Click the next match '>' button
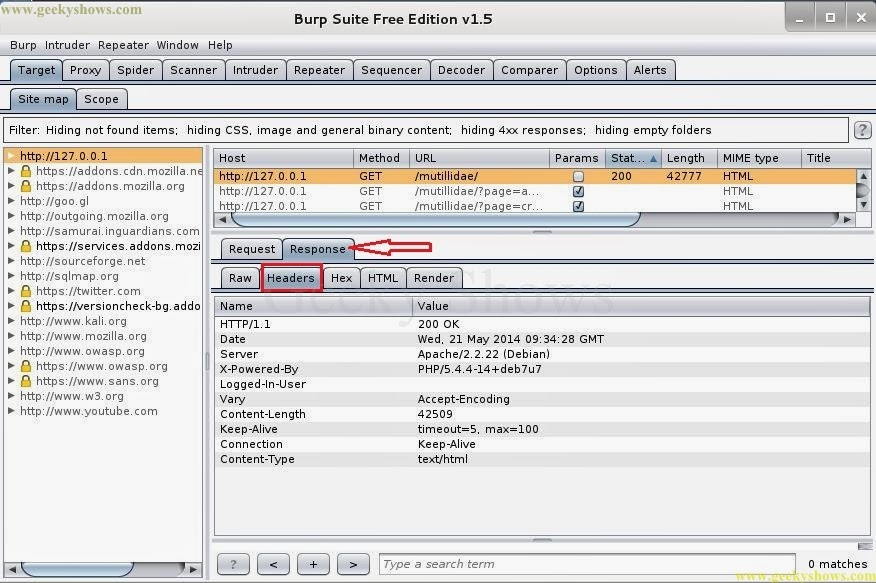Image resolution: width=876 pixels, height=583 pixels. click(353, 564)
